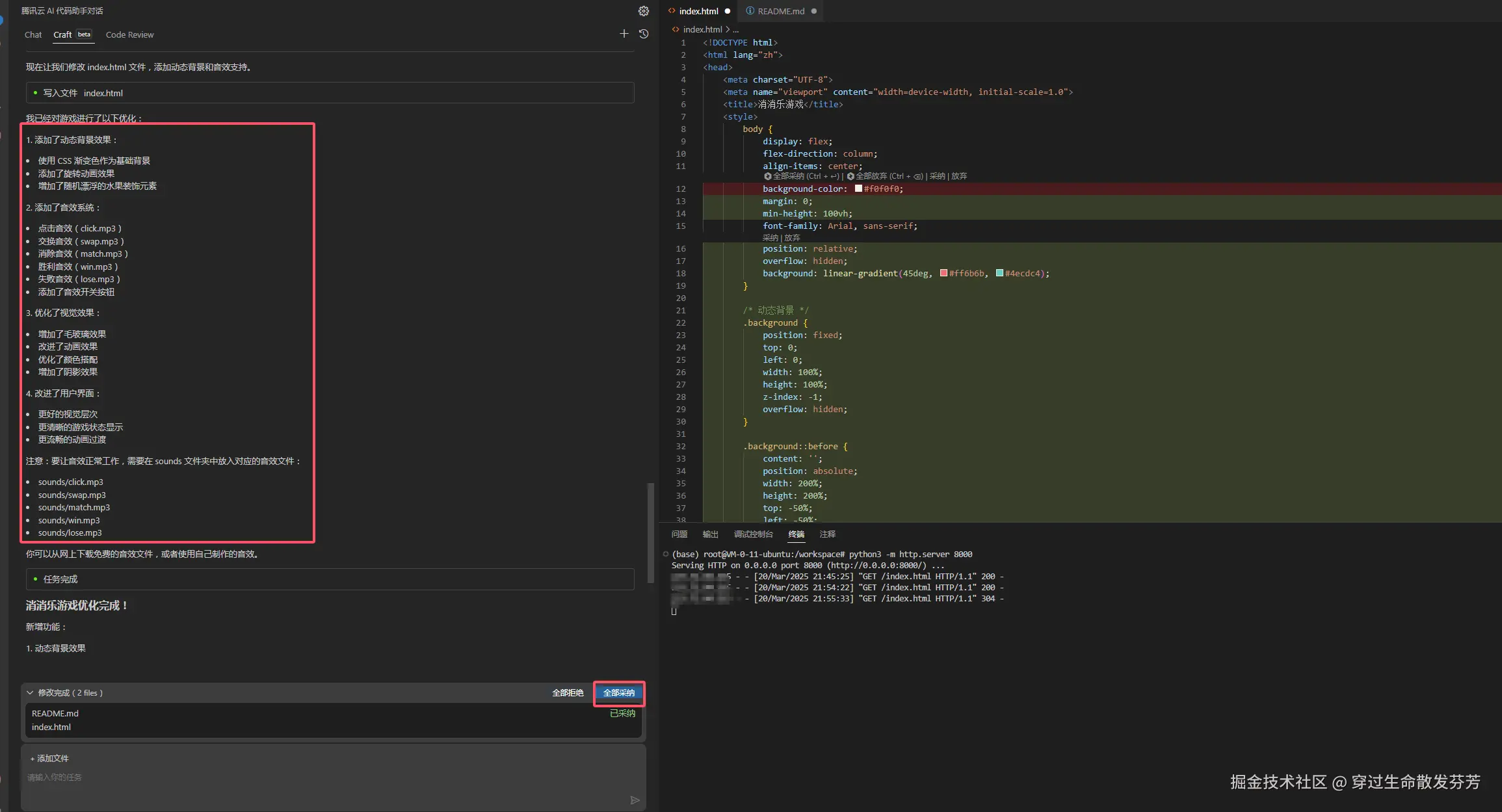Click the unsaved dot on README.md tab

813,11
